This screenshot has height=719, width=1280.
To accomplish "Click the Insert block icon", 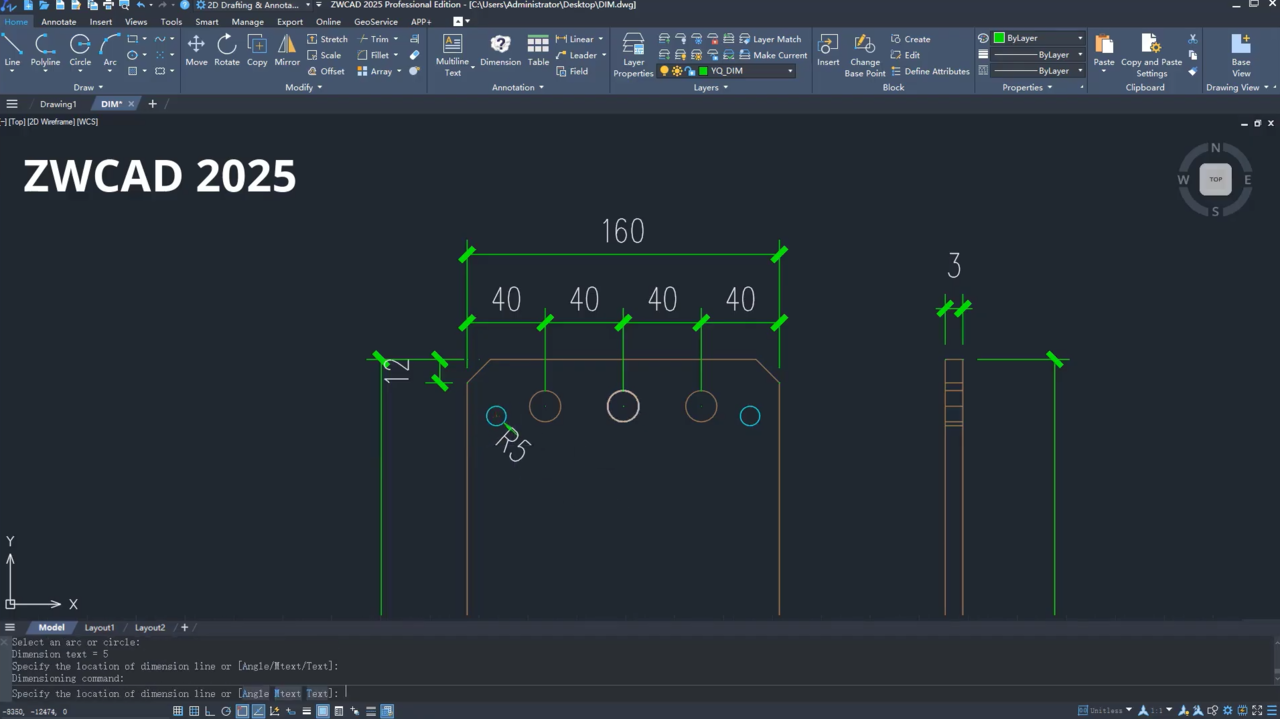I will coord(828,50).
